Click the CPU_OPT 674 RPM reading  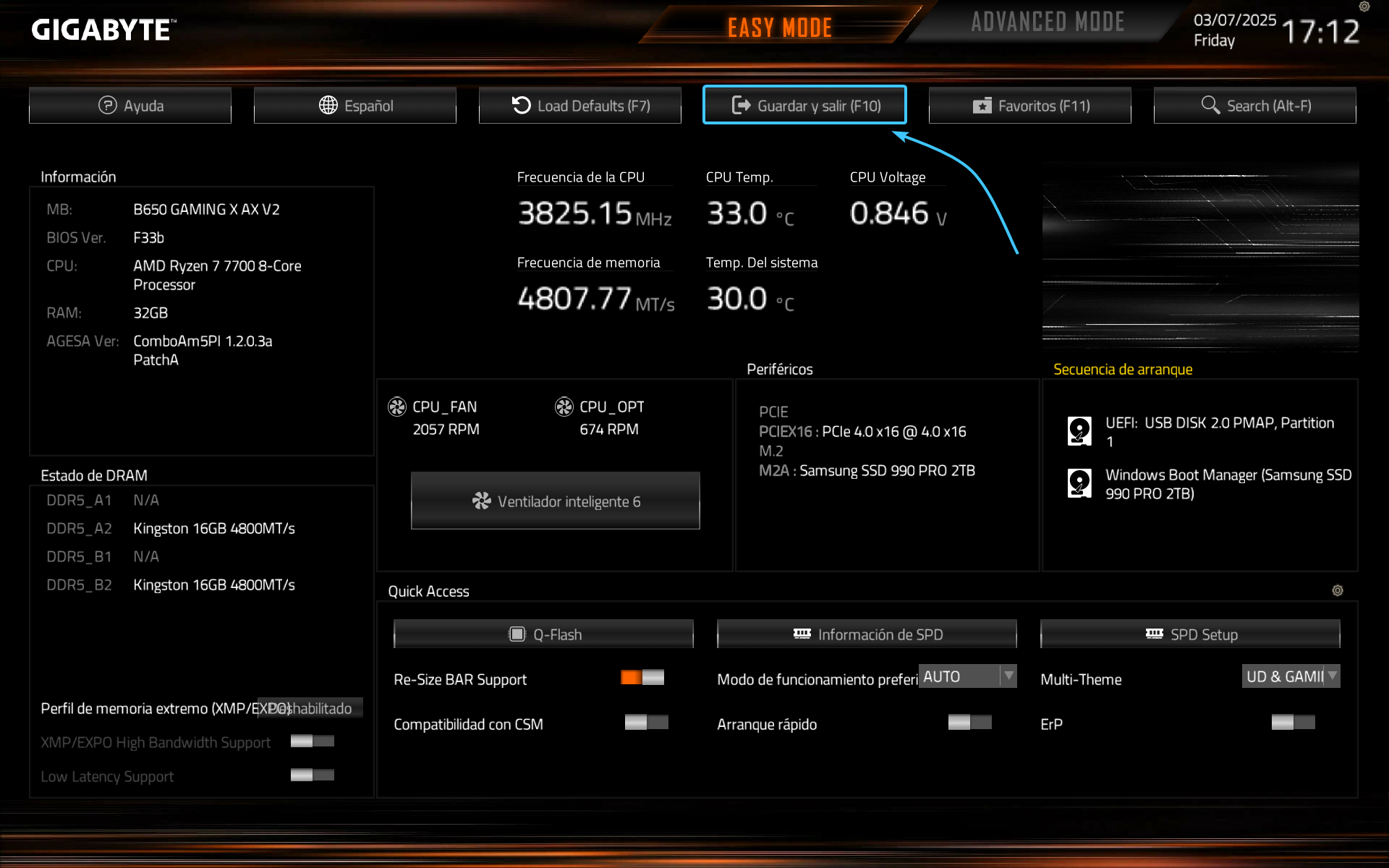(x=609, y=430)
